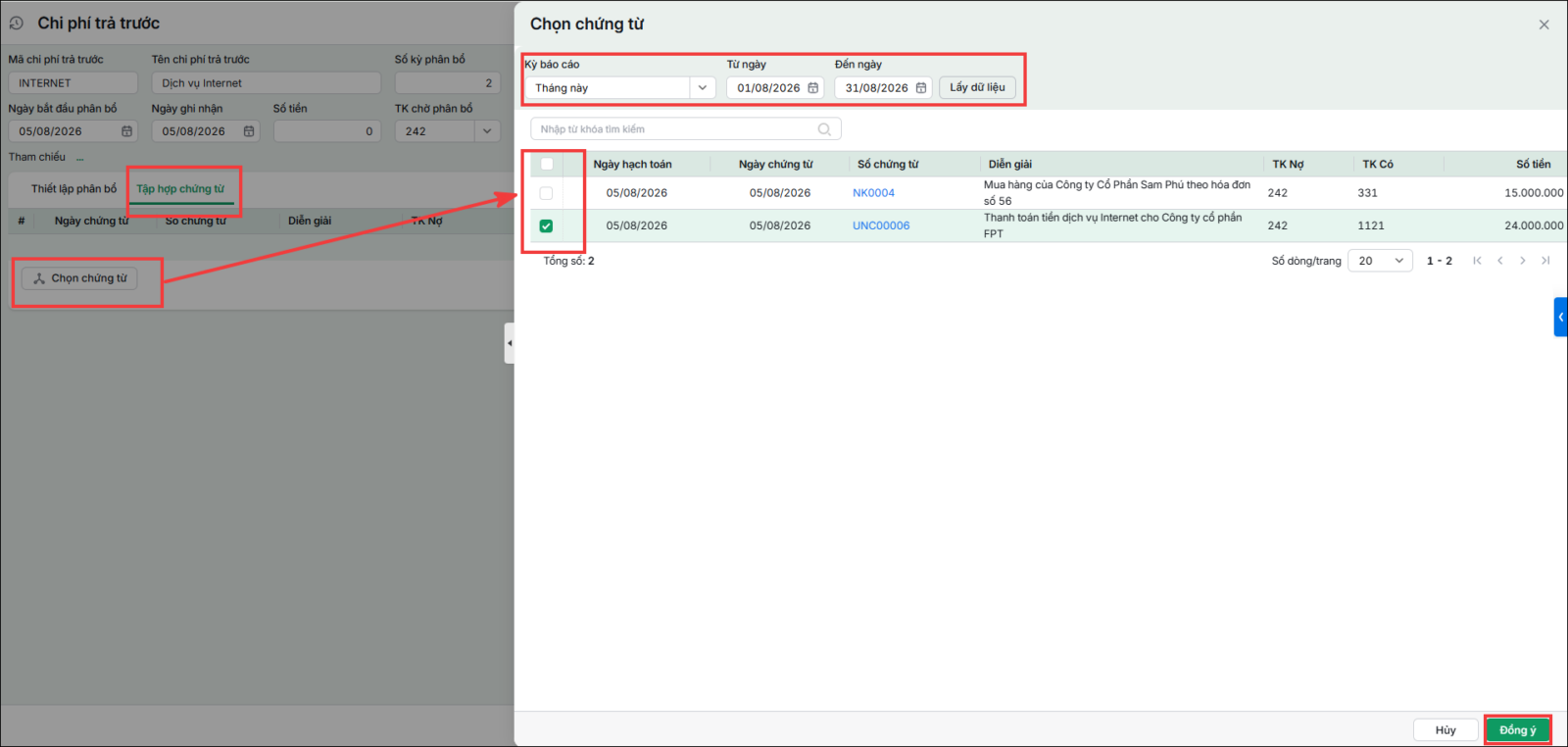Open voucher link UNC00006
Image resolution: width=1568 pixels, height=747 pixels.
(881, 225)
